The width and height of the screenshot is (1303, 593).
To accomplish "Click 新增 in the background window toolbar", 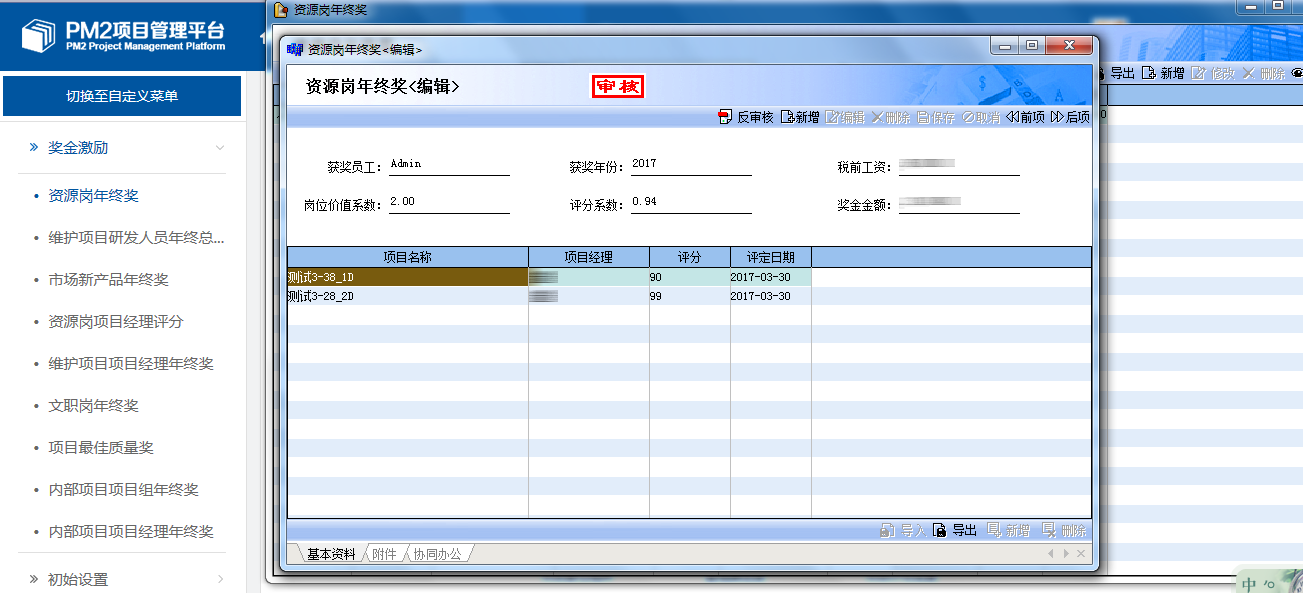I will tap(1164, 73).
